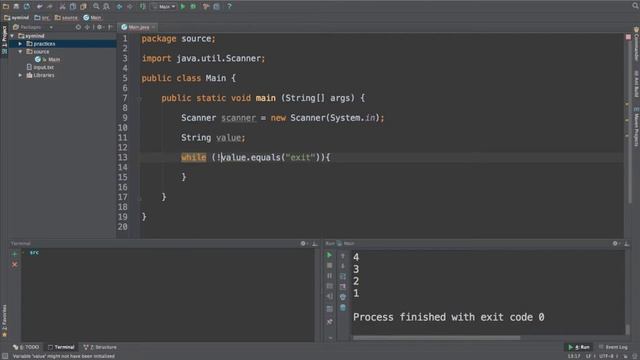Click the red error indicator above editor scrollbar

point(628,37)
